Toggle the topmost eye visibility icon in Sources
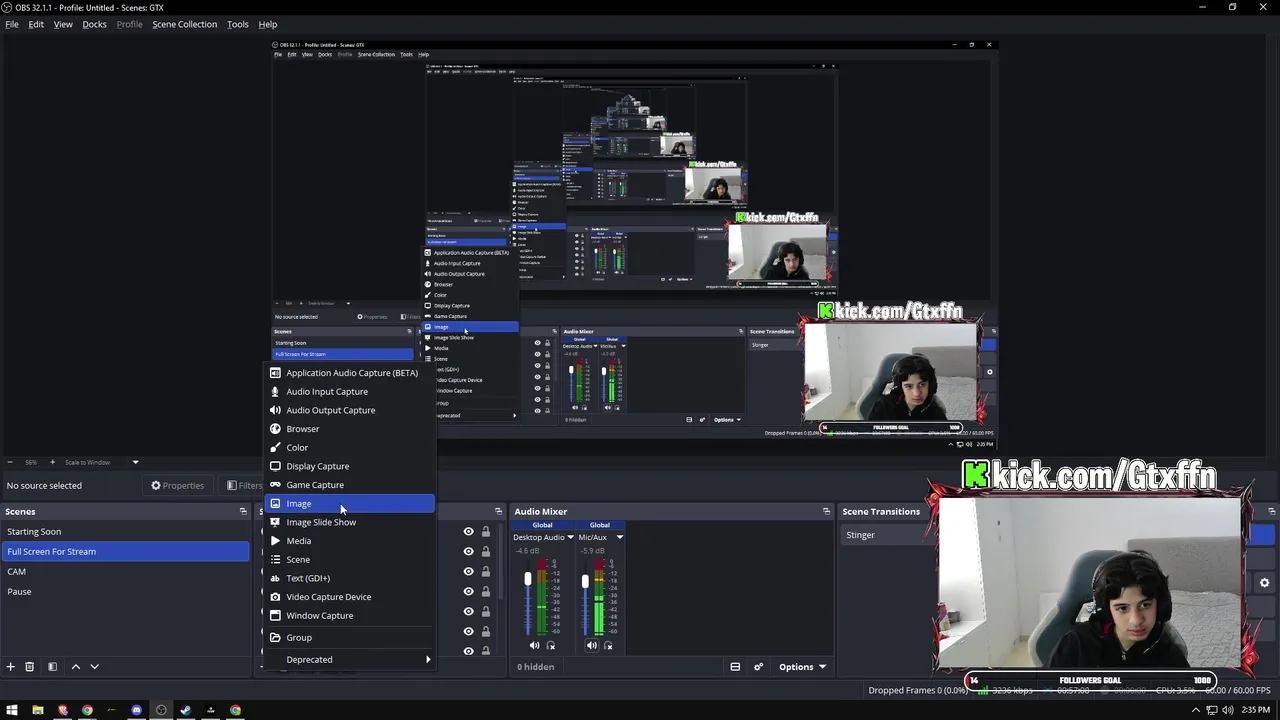The height and width of the screenshot is (720, 1280). (x=468, y=532)
